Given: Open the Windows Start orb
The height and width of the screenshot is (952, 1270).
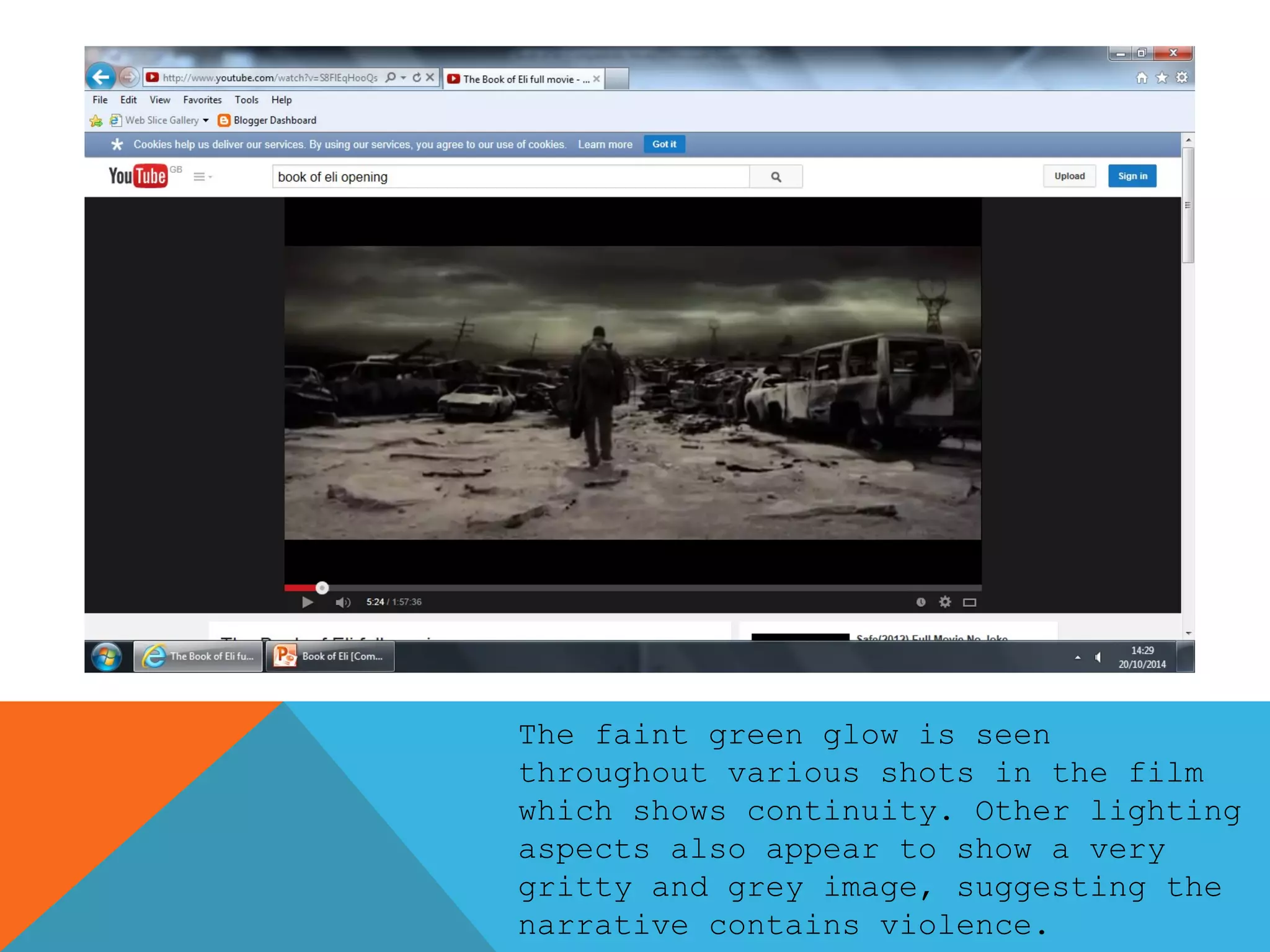Looking at the screenshot, I should tap(107, 657).
